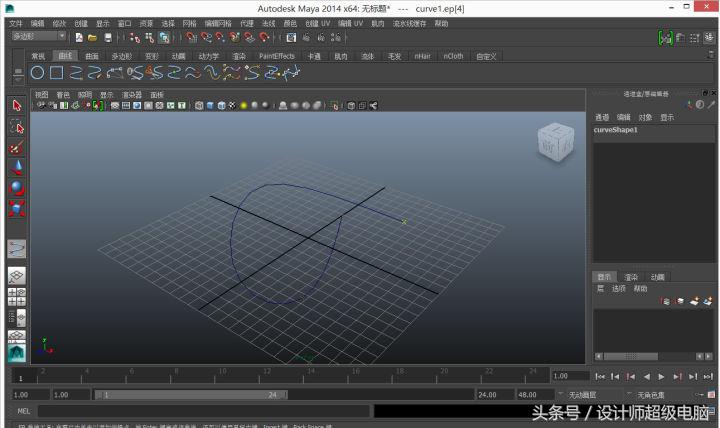Image resolution: width=720 pixels, height=428 pixels.
Task: Switch to single perspective layout icon
Action: click(17, 276)
